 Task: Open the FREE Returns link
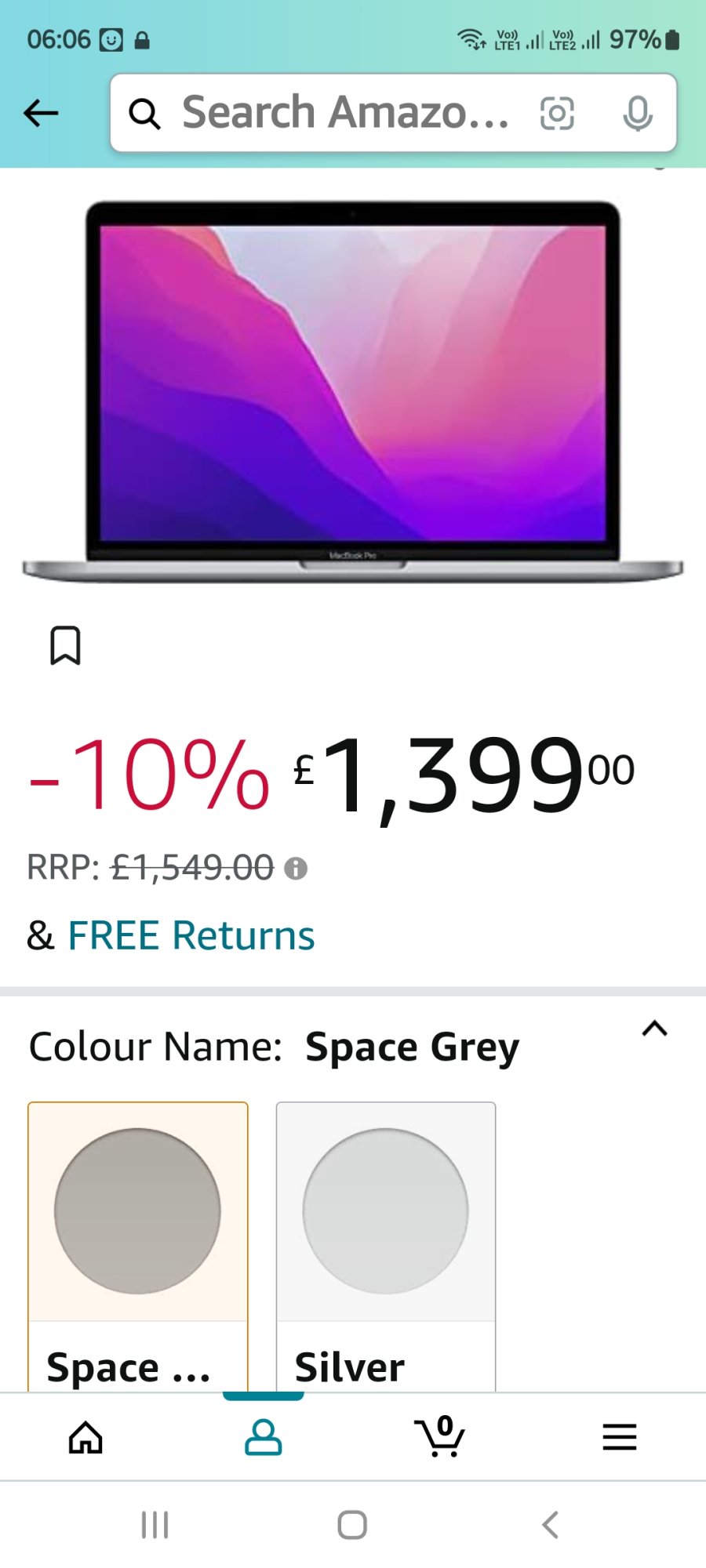[x=191, y=935]
